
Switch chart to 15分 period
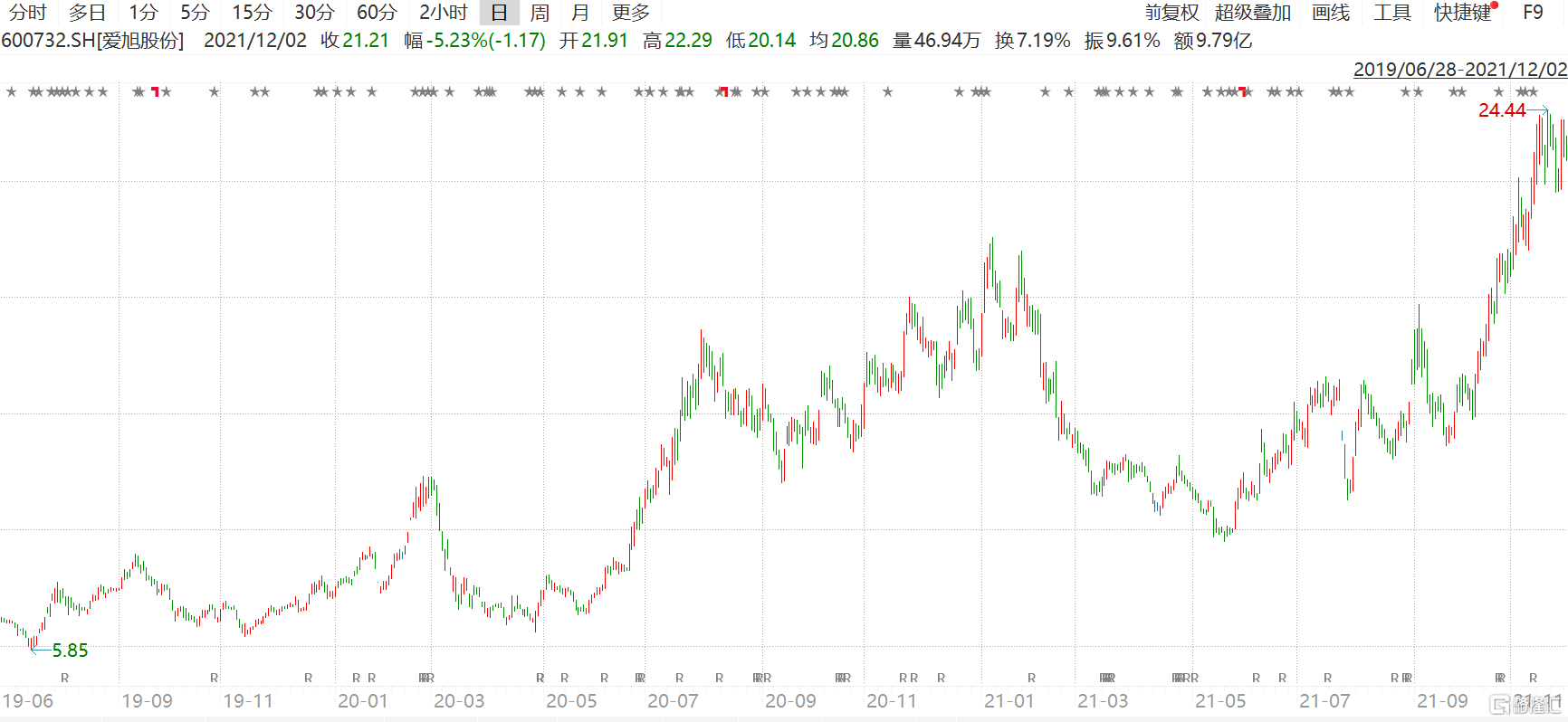pos(251,13)
